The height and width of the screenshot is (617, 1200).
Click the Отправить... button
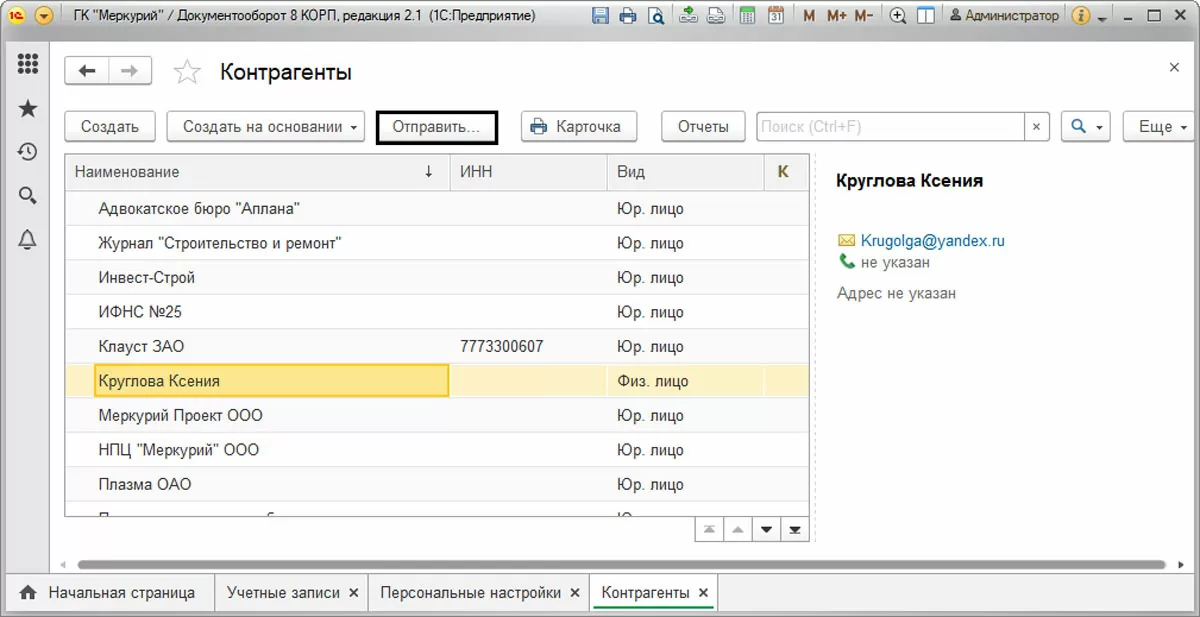click(x=437, y=127)
